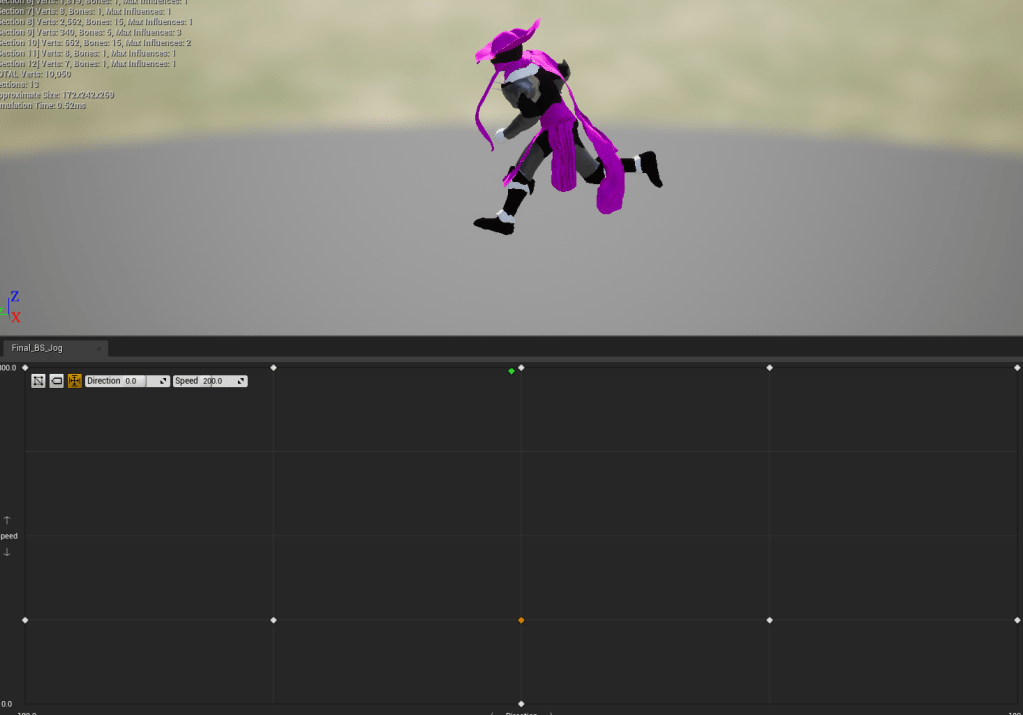
Task: Select the middle-row far-right sample diamond
Action: [x=1017, y=620]
